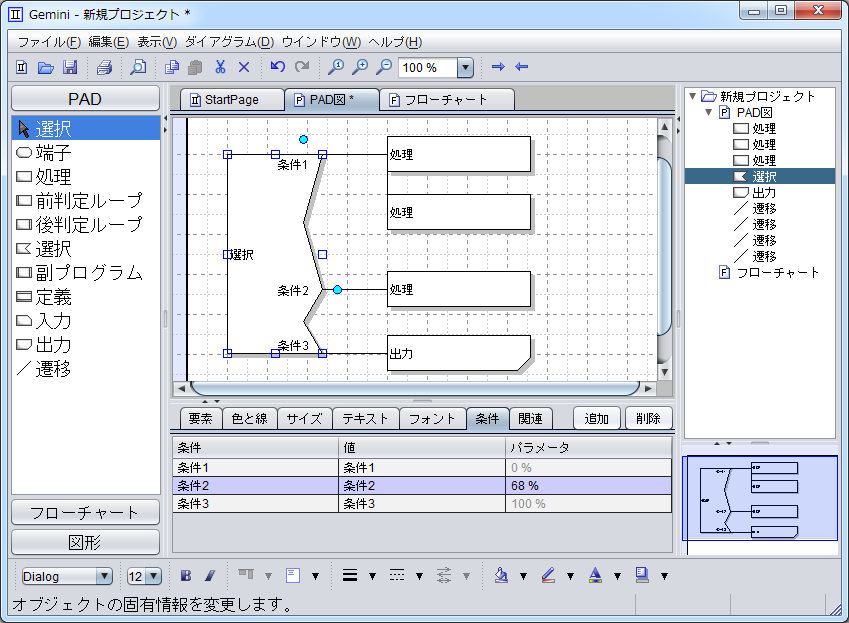Click the 削除 button
This screenshot has height=623, width=849.
point(648,418)
